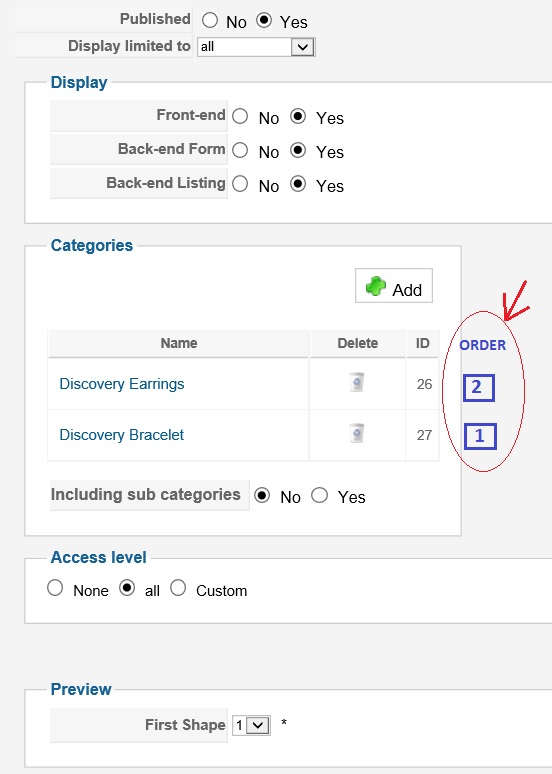Enable Including sub categories Yes option
The height and width of the screenshot is (774, 552).
click(319, 495)
